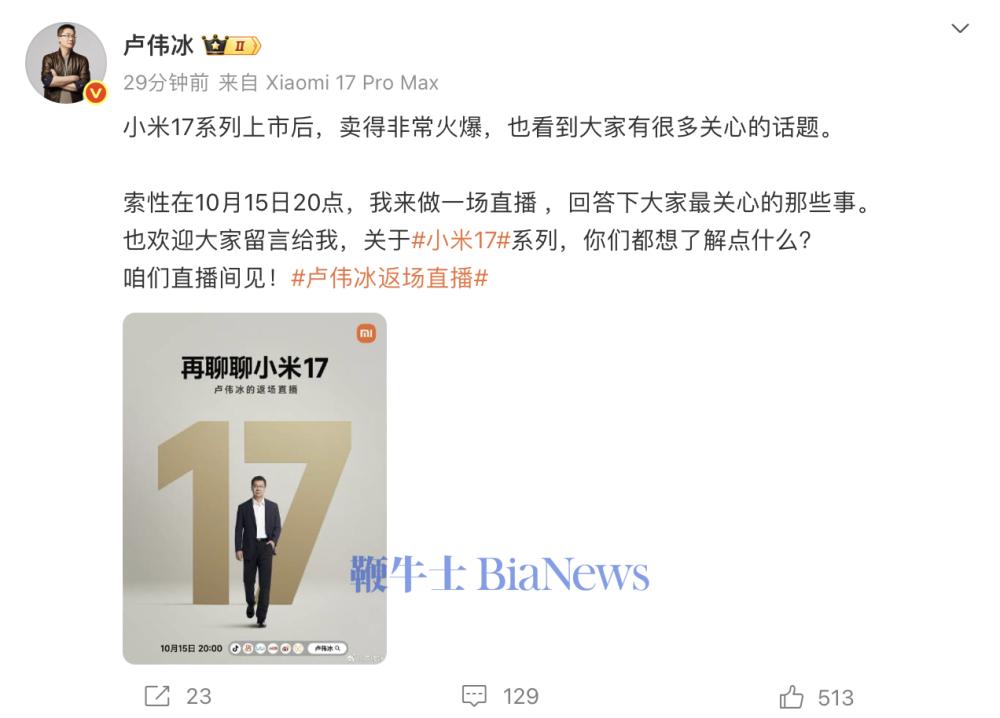This screenshot has width=1000, height=718.
Task: Click the 鞭牛士 BiaNews watermark
Action: [x=500, y=574]
